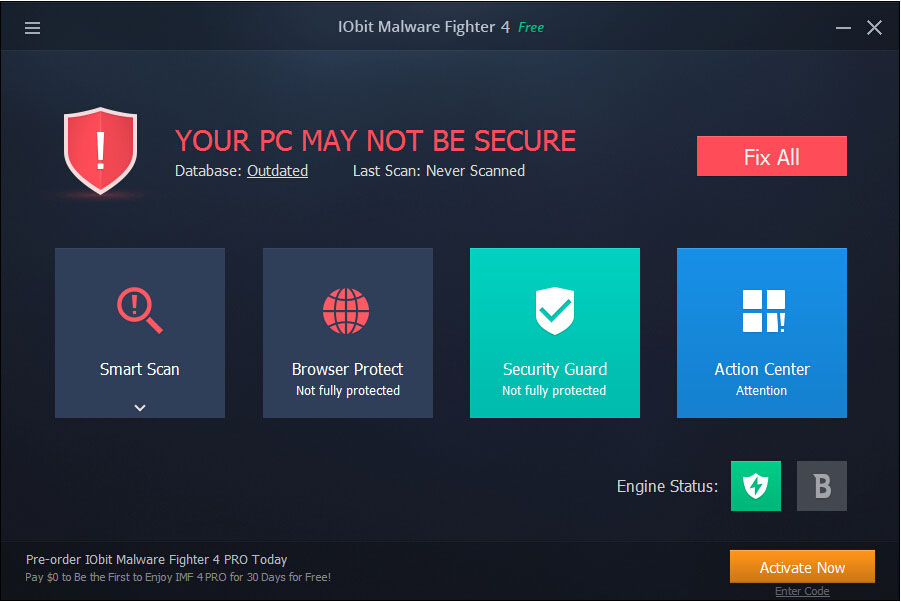The image size is (901, 602).
Task: Open the Enter Code link
Action: (x=802, y=591)
